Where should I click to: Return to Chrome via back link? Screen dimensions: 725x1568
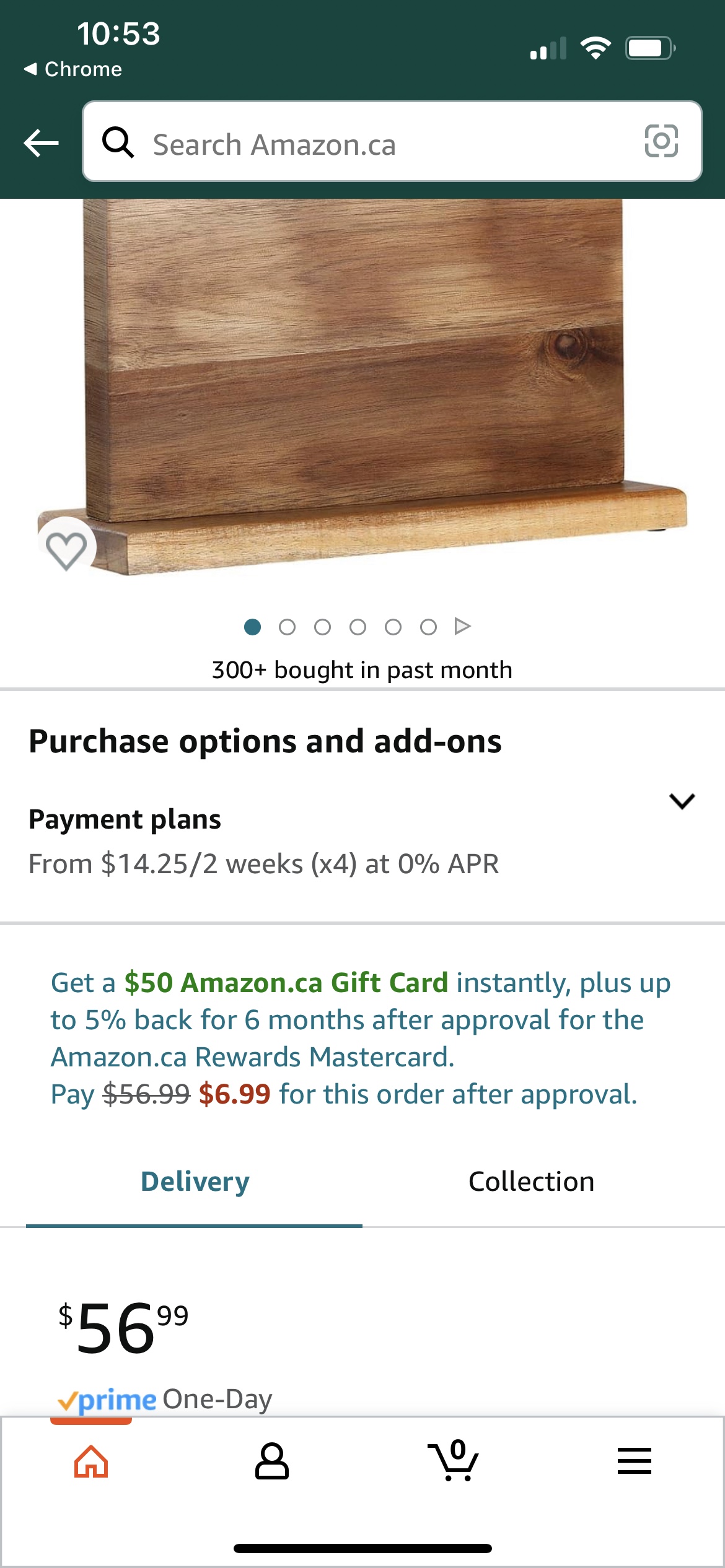(x=73, y=69)
